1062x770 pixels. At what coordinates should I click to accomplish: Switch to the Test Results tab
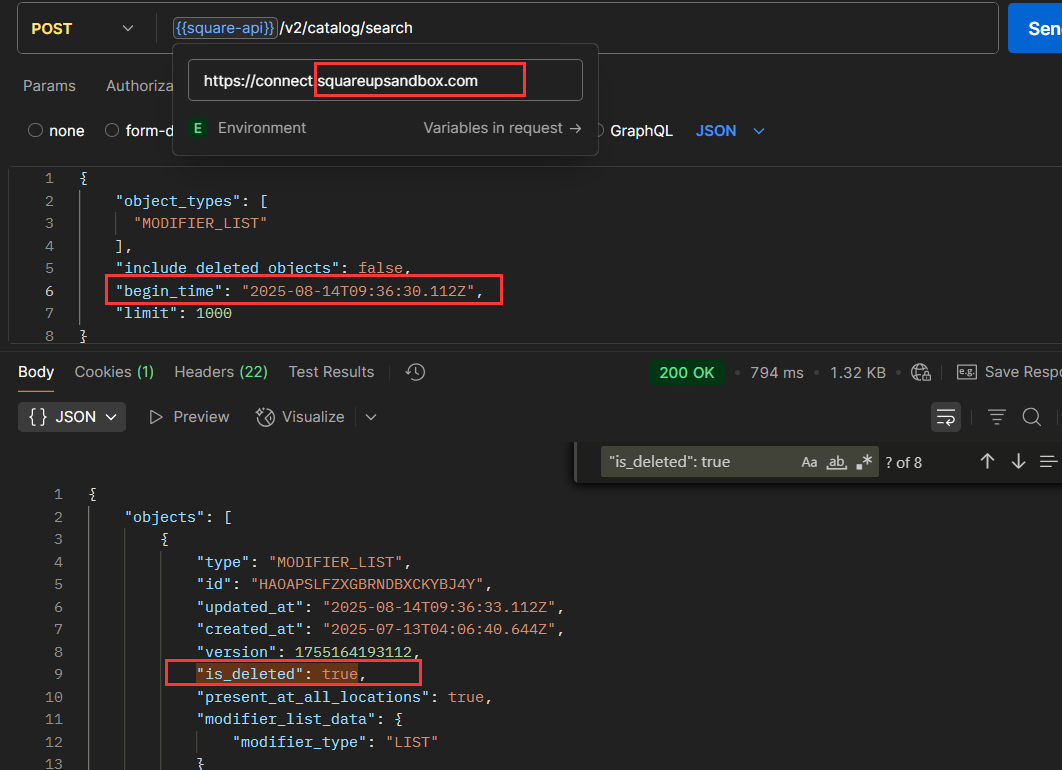point(331,372)
